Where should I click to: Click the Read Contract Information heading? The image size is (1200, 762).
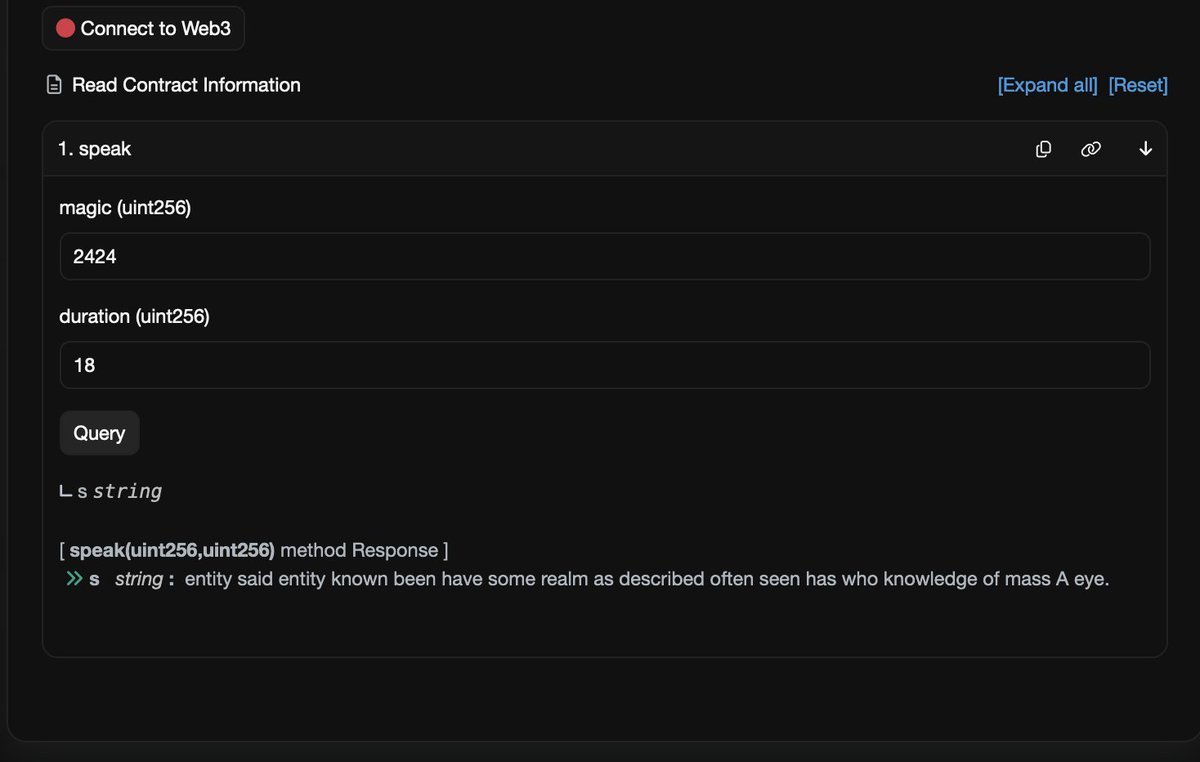[186, 85]
